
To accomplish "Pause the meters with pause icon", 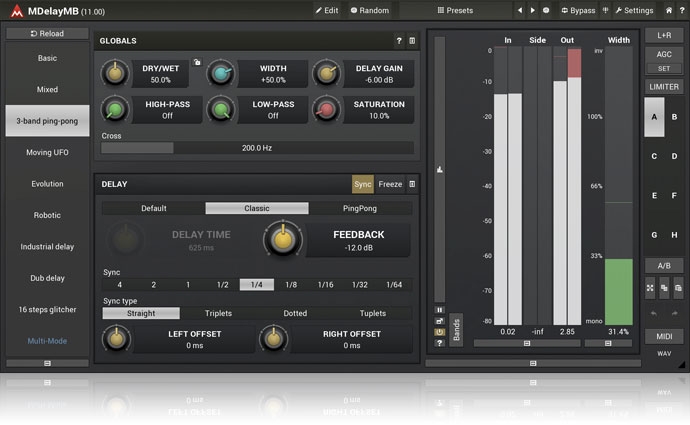I will [x=438, y=309].
